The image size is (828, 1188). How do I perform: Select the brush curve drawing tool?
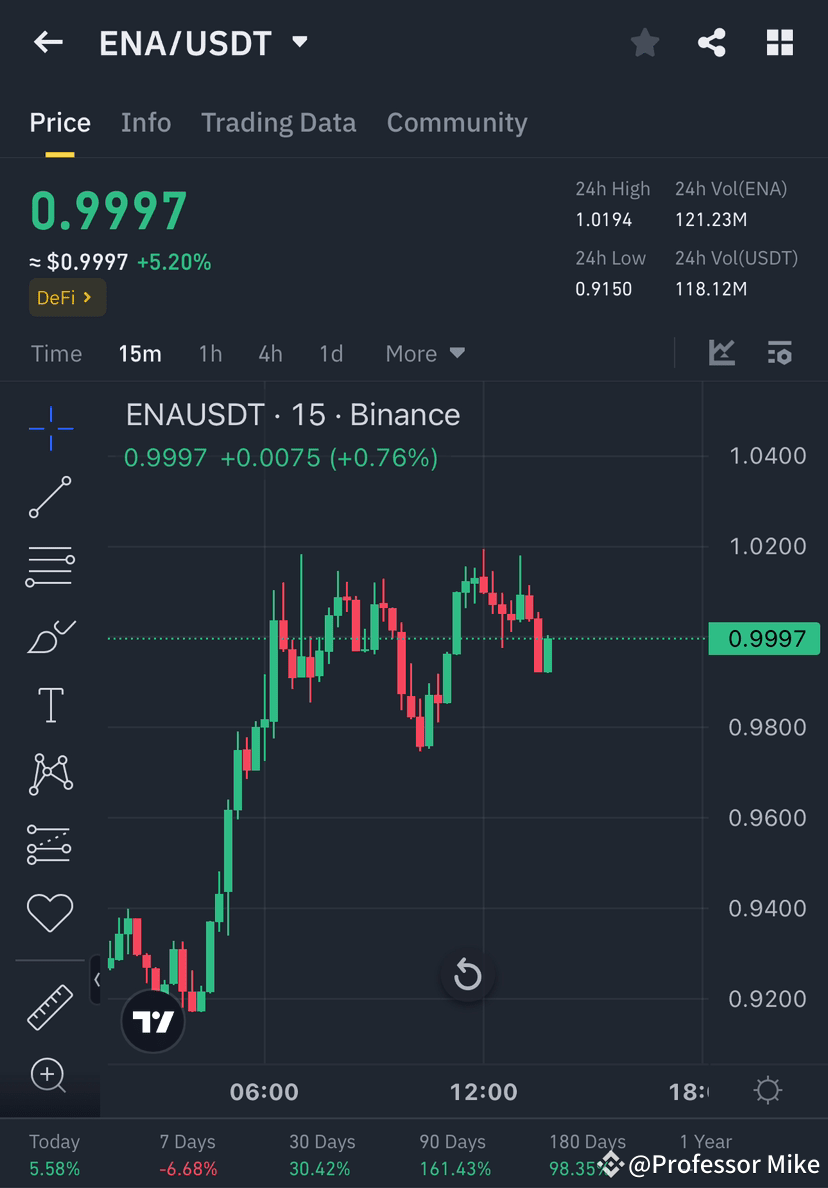pyautogui.click(x=50, y=636)
